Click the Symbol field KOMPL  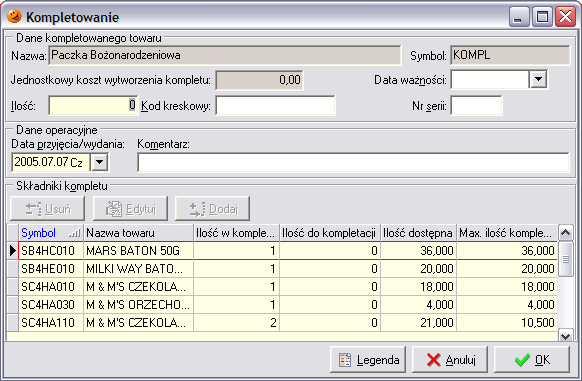click(x=510, y=55)
